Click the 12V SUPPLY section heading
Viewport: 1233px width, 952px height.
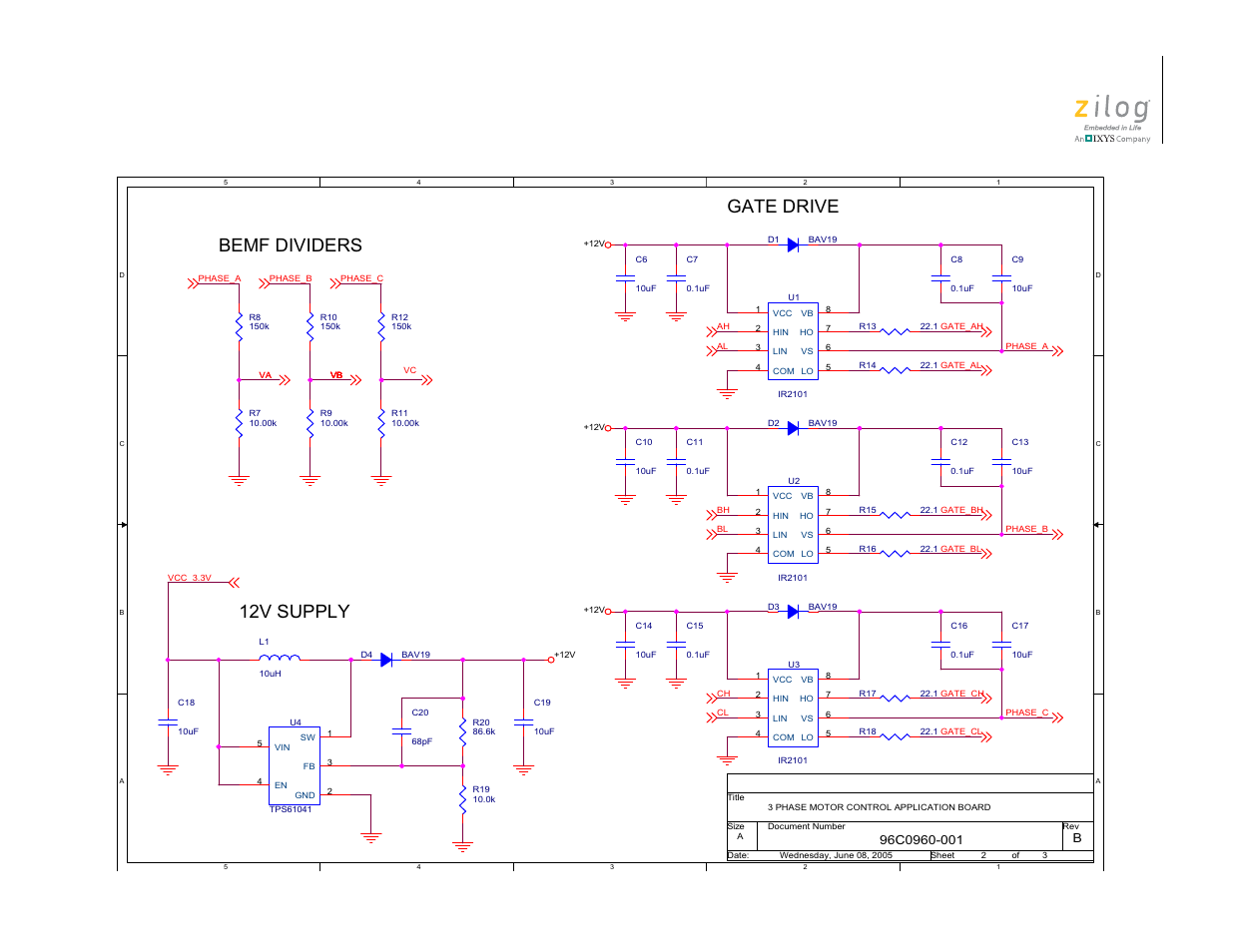click(295, 612)
